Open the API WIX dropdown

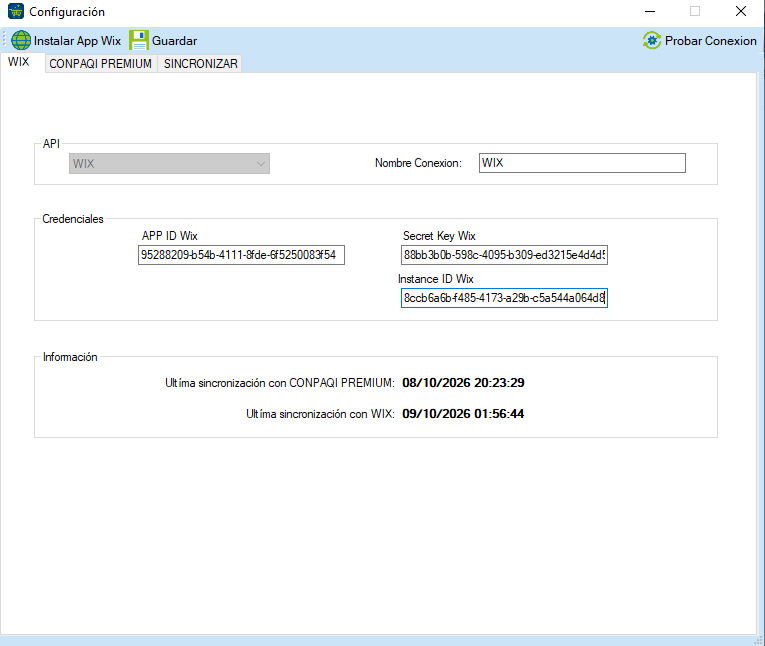(x=169, y=163)
